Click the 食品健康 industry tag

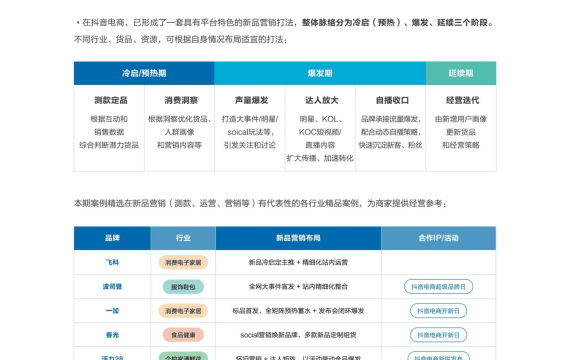coord(183,335)
